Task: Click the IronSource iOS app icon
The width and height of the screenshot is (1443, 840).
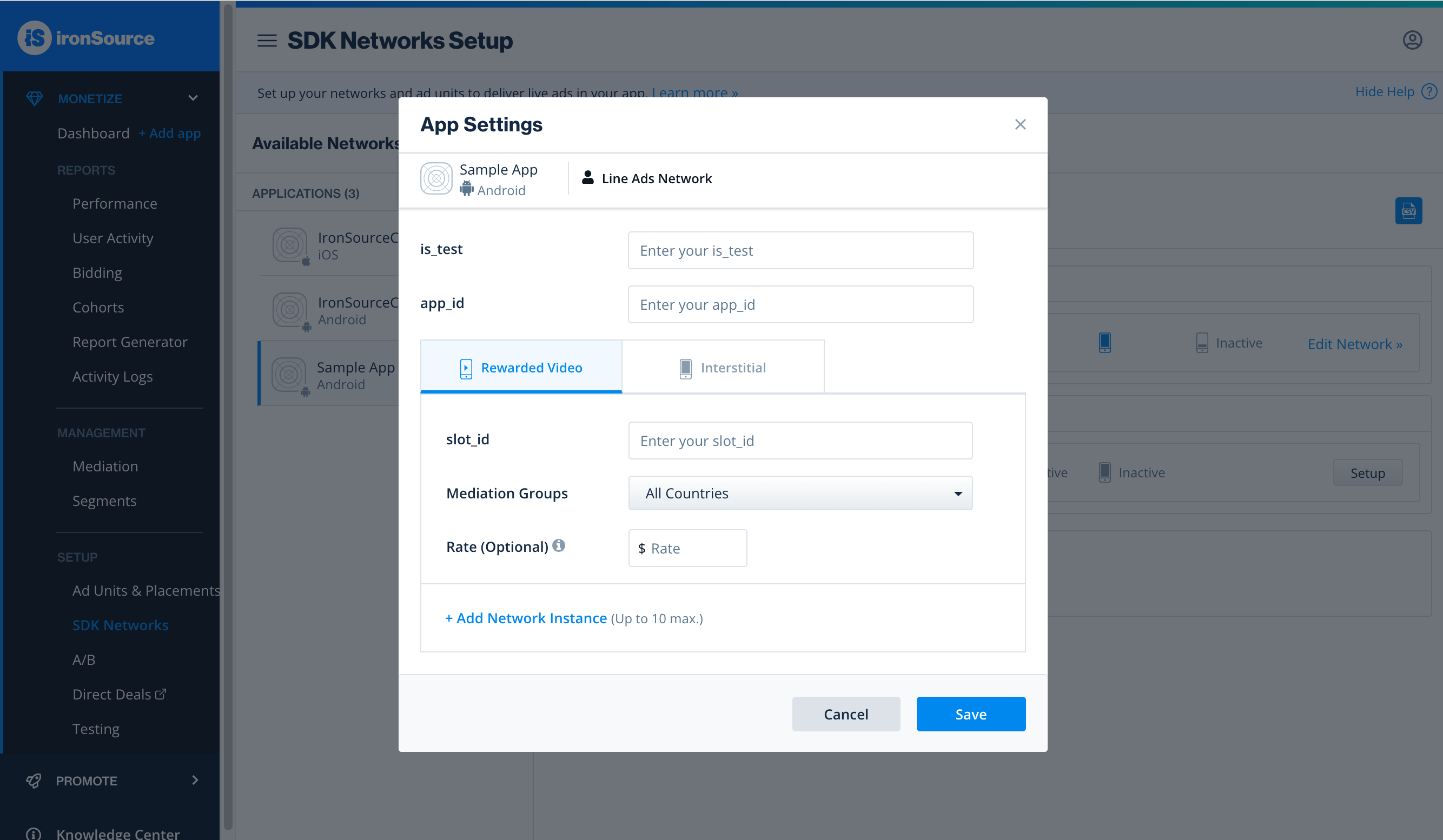Action: 290,245
